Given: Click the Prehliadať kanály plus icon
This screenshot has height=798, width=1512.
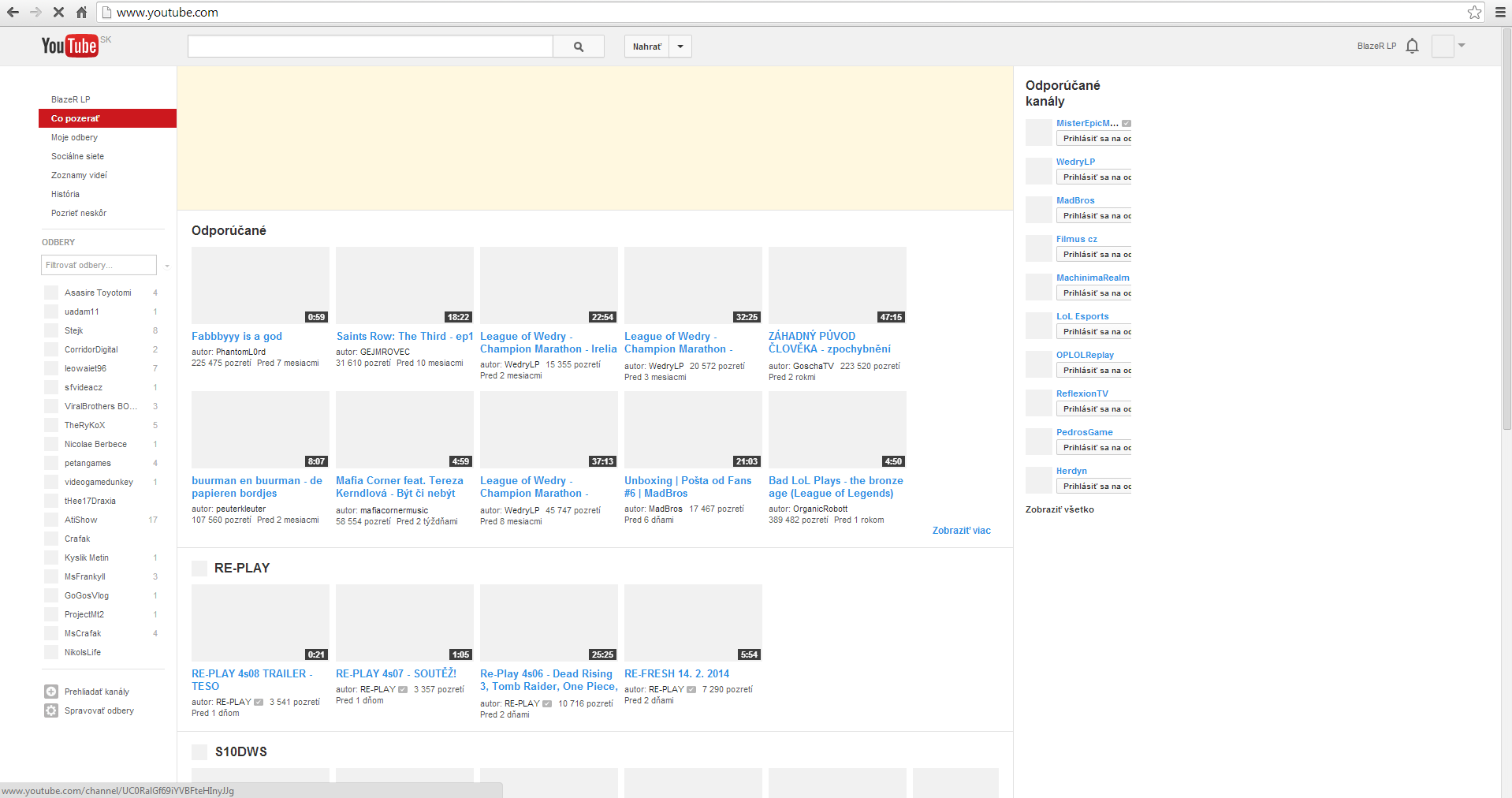Looking at the screenshot, I should 51,692.
